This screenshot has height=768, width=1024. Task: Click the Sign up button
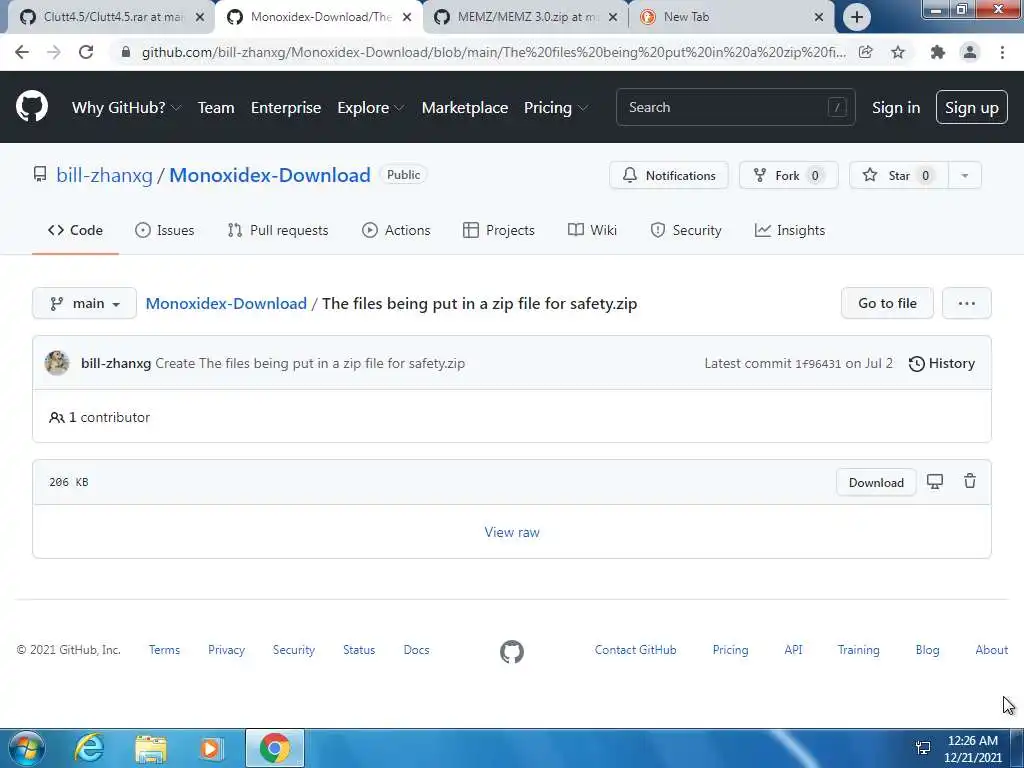tap(971, 108)
